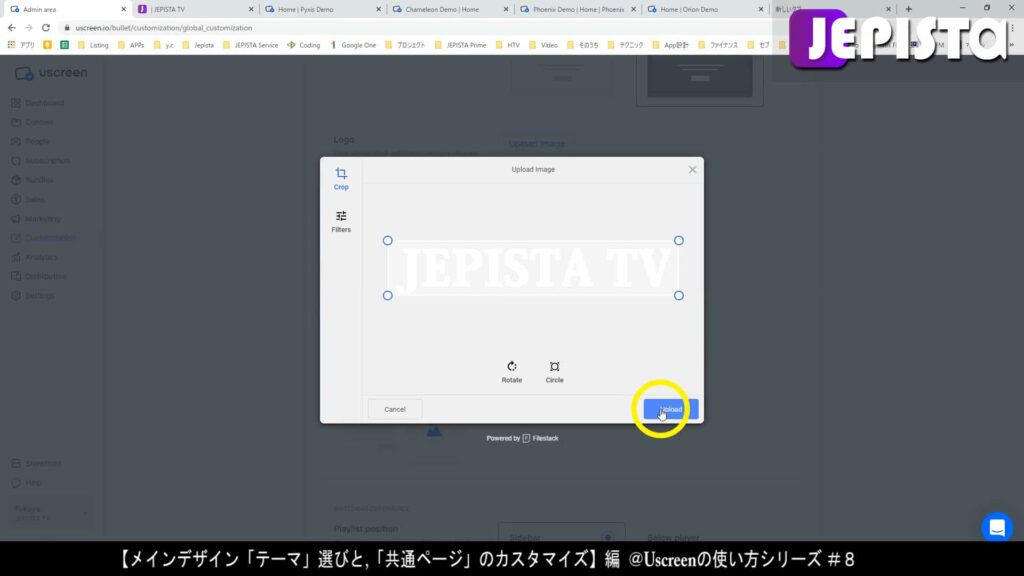Close the JEPISTA TV tab
The height and width of the screenshot is (576, 1024).
pos(251,9)
